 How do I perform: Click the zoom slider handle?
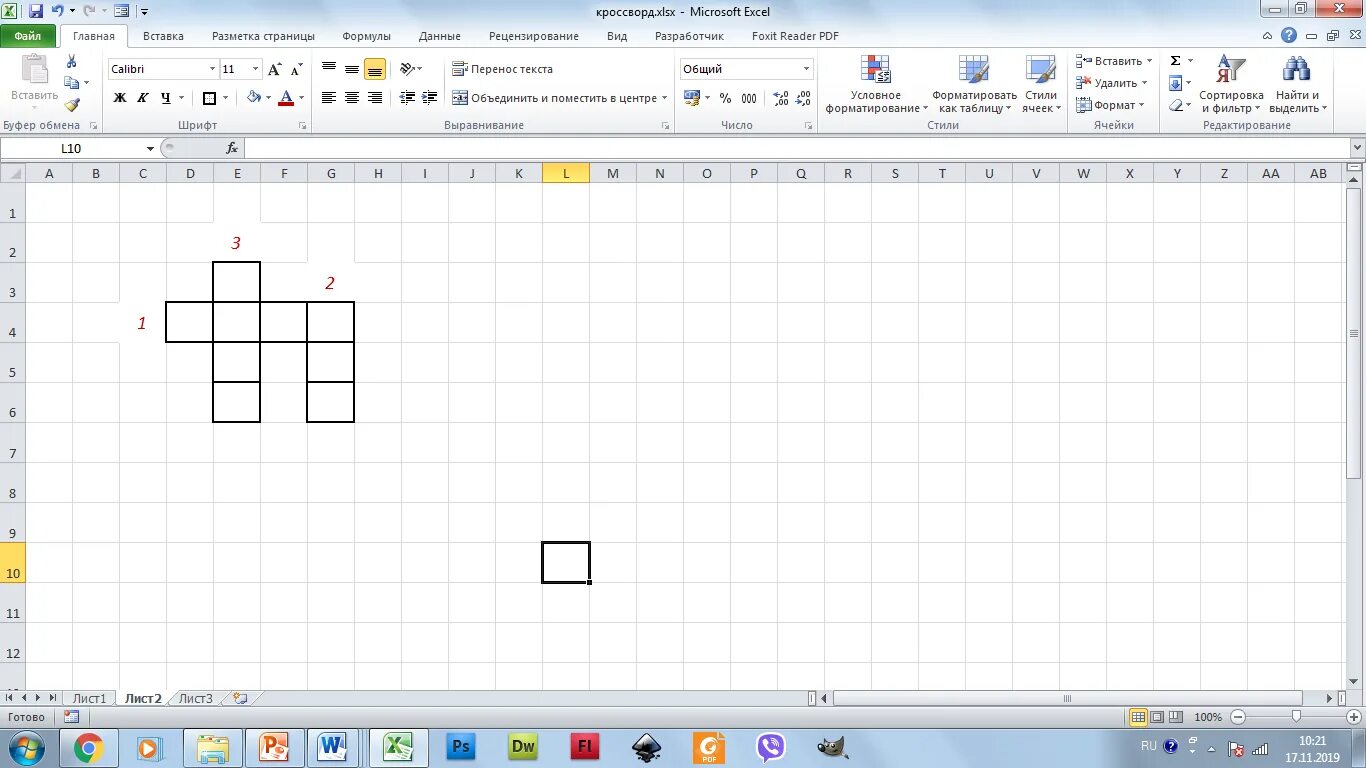tap(1296, 717)
